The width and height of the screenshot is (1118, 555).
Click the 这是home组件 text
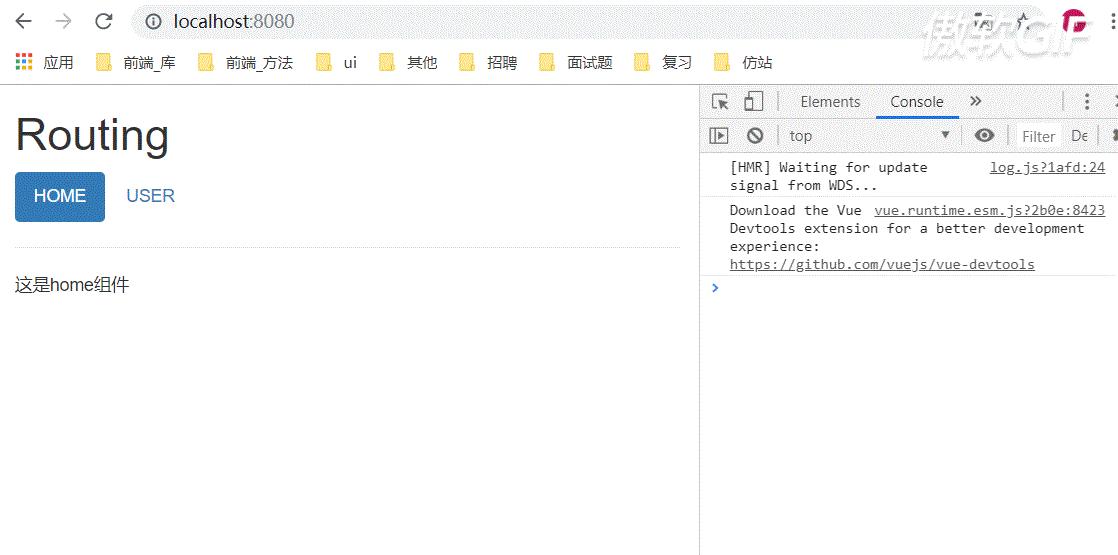[x=72, y=285]
